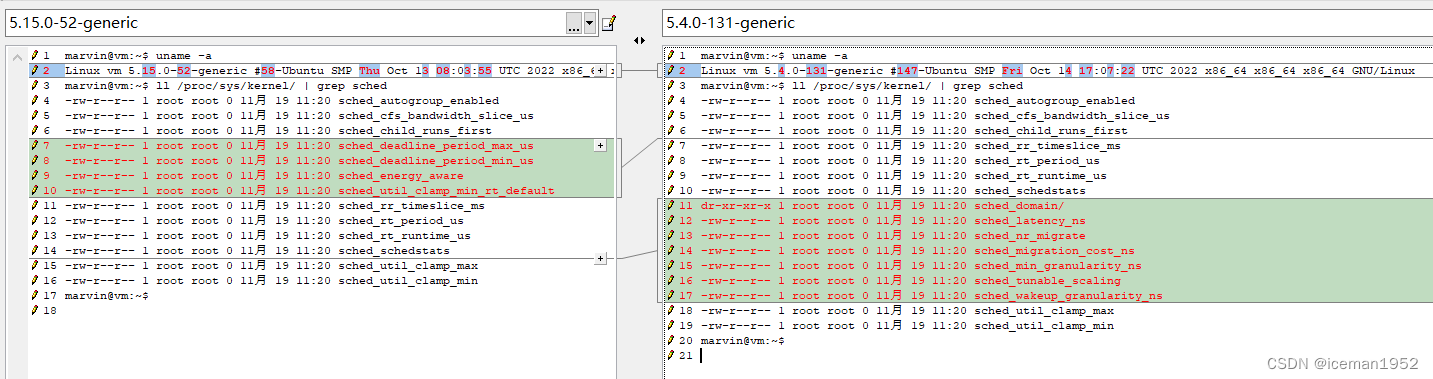Click the pencil icon on left line 11 sched_rr_timeslice_ms
Screen dimensions: 1433x379
pyautogui.click(x=35, y=206)
